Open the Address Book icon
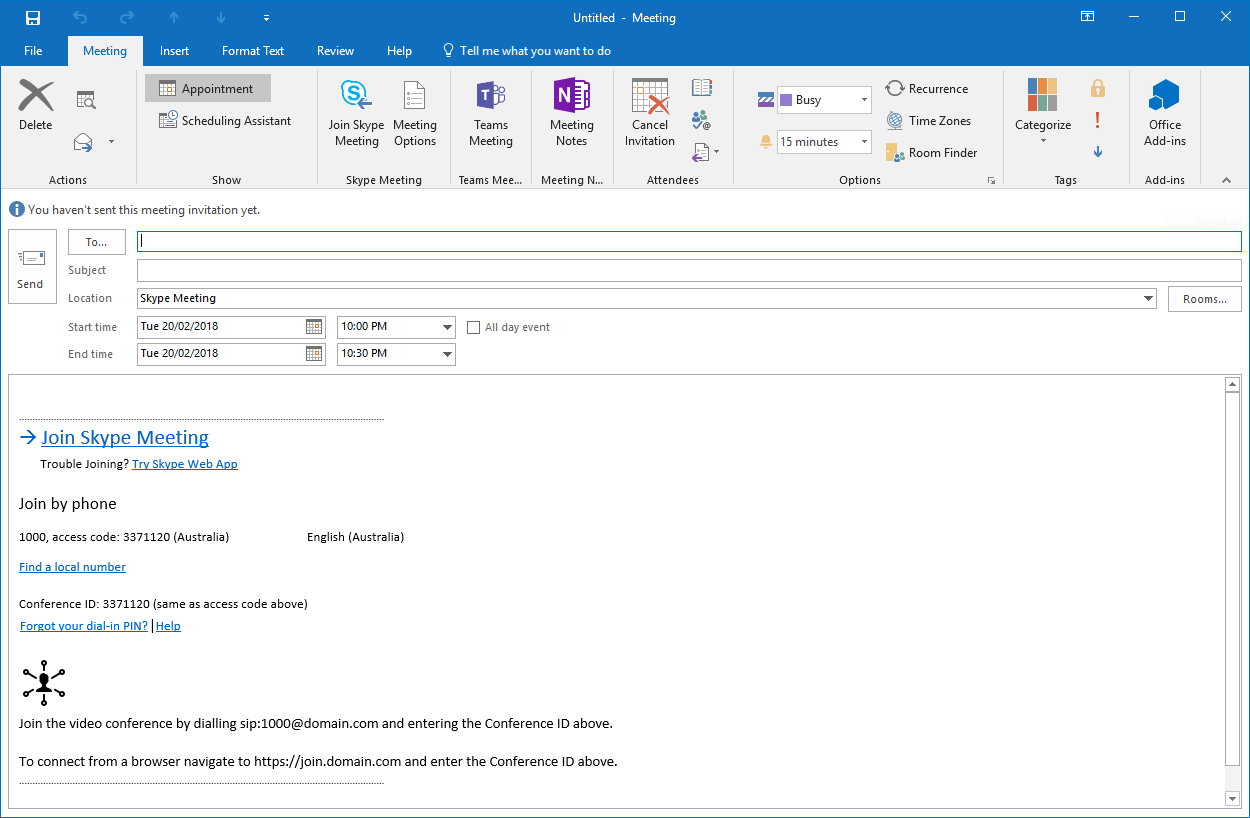This screenshot has height=818, width=1250. [702, 88]
